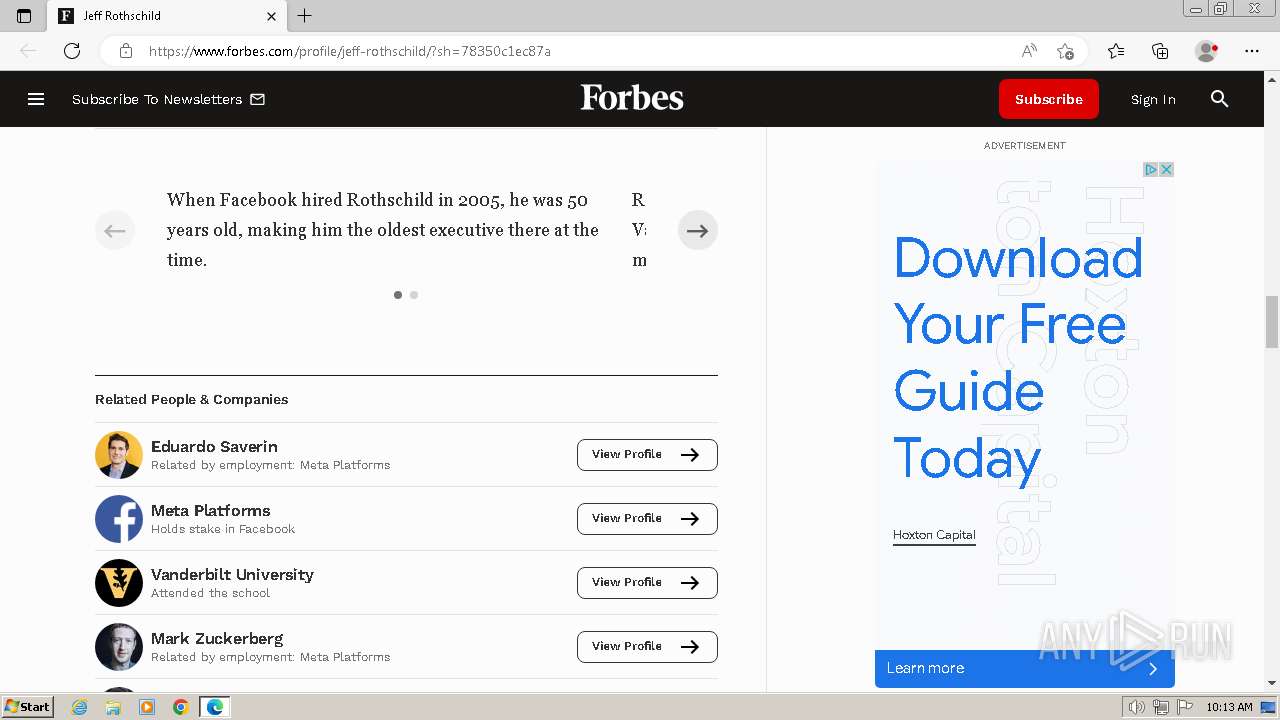
Task: Click volume speaker tray icon
Action: click(x=1137, y=707)
